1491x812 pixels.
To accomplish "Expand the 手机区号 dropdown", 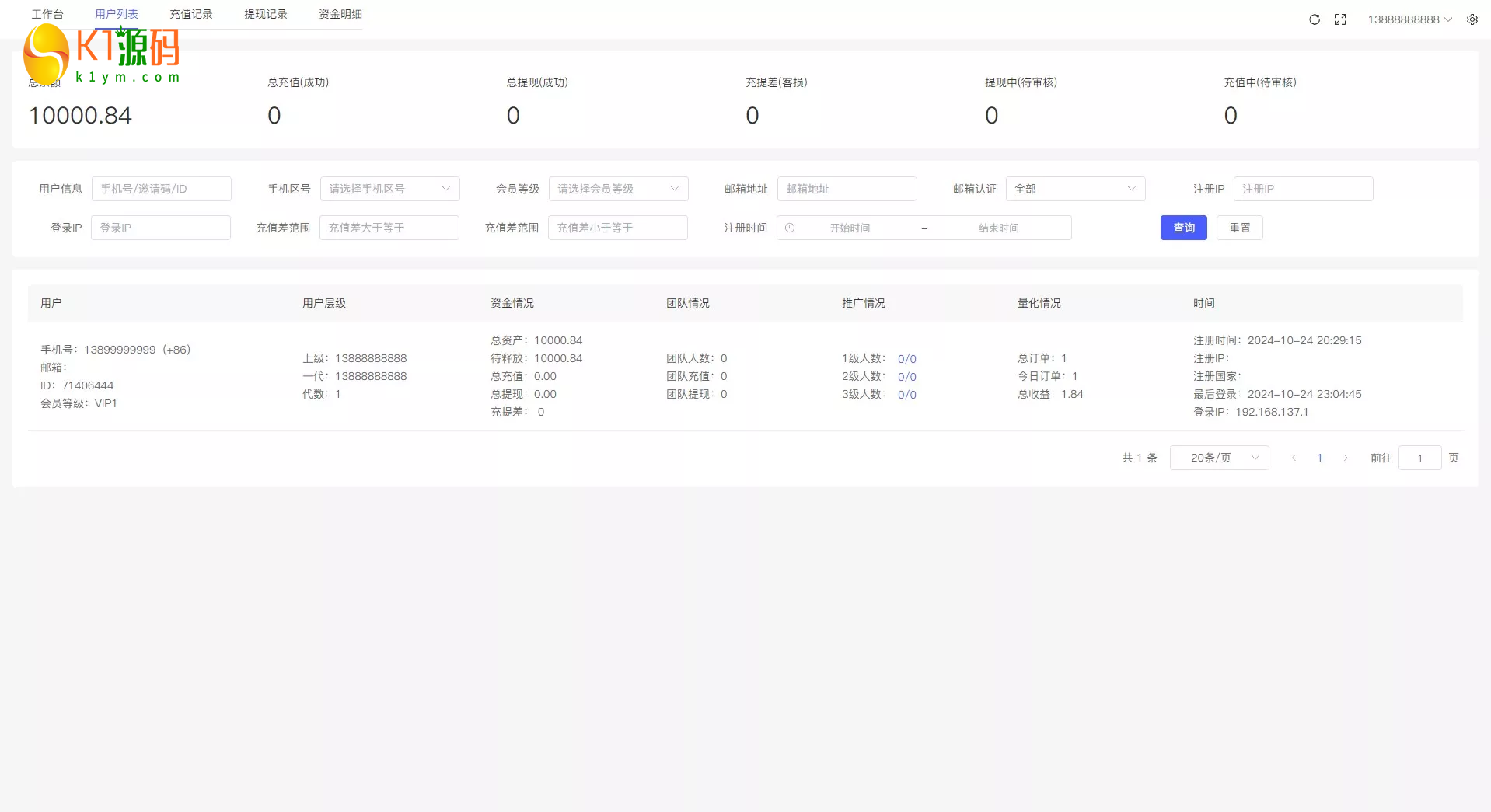I will [x=390, y=189].
